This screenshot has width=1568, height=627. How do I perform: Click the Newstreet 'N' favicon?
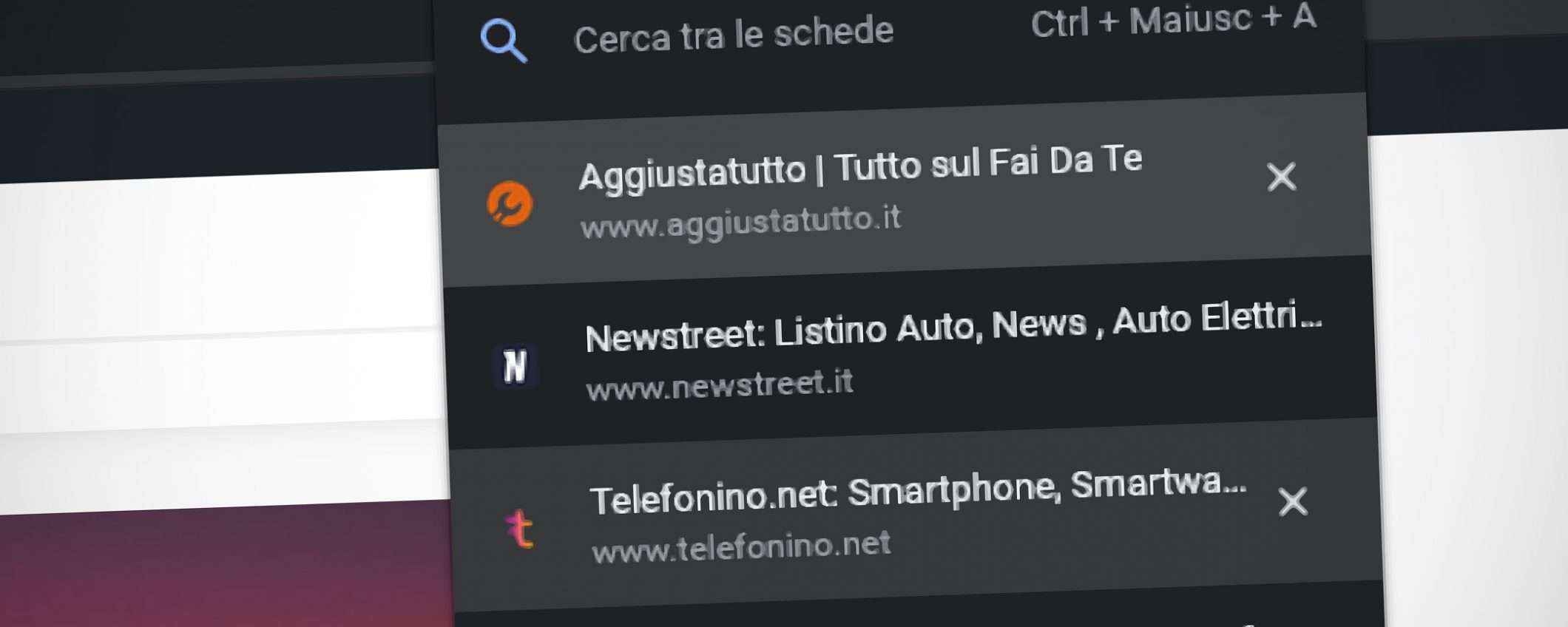pos(515,365)
